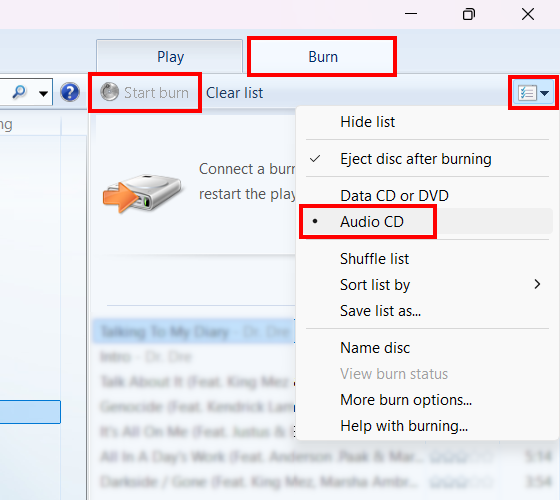This screenshot has height=500, width=560.
Task: Click the highlighted item in left pane
Action: tap(30, 412)
